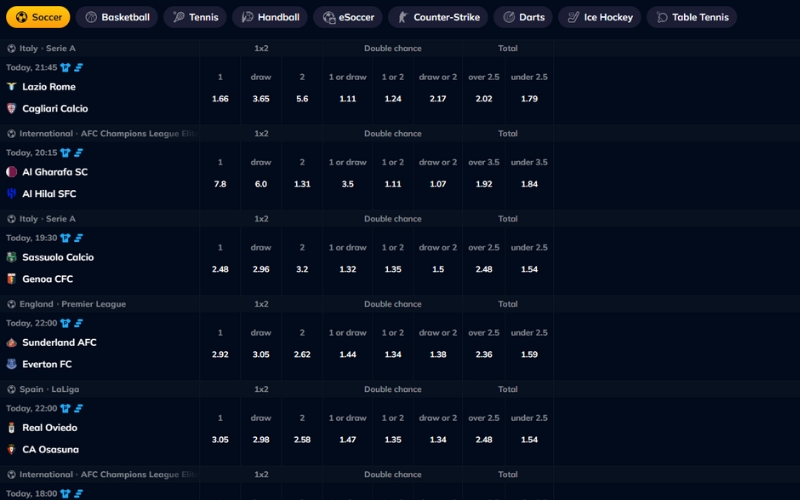Switch to the Ice Hockey tab
Screen dimensions: 800x500
pyautogui.click(x=599, y=17)
